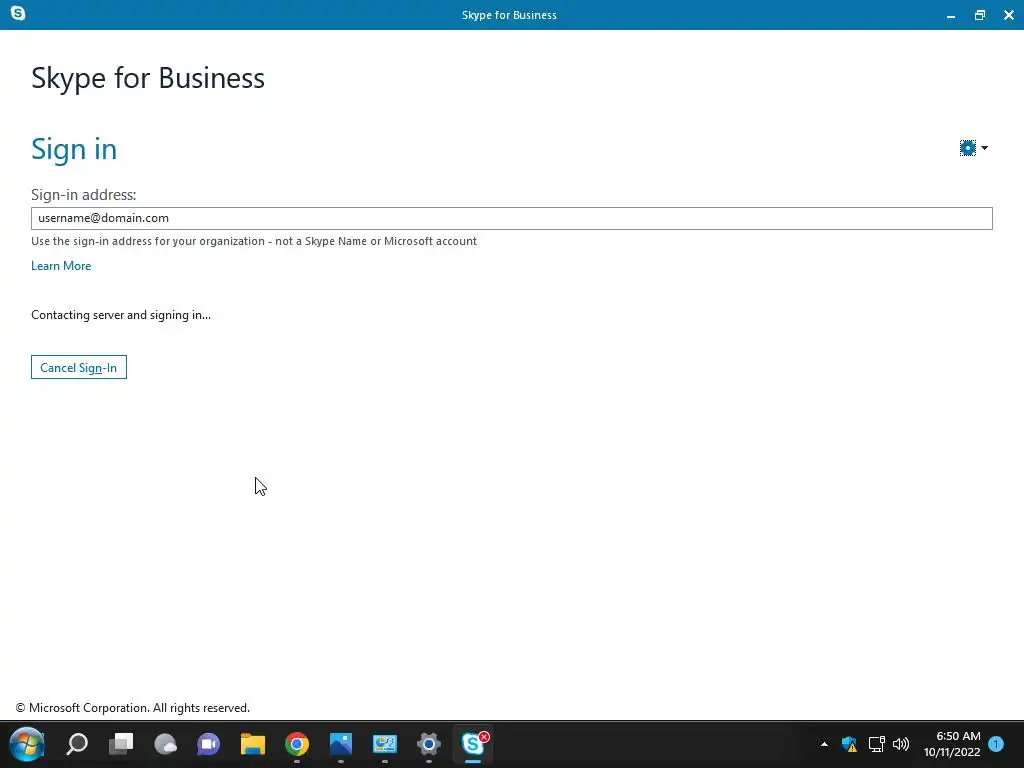Viewport: 1024px width, 768px height.
Task: Open the purple video chat taskbar icon
Action: pyautogui.click(x=209, y=744)
